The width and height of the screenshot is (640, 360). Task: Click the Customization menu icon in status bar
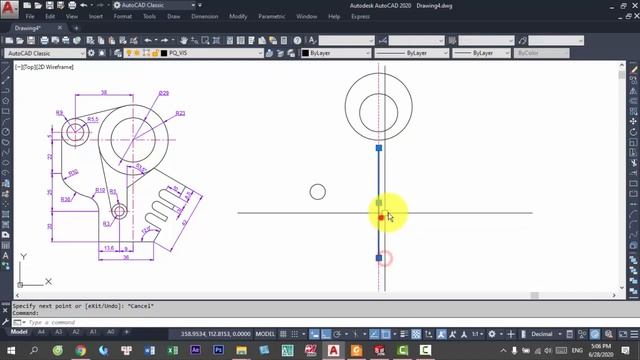(x=634, y=334)
